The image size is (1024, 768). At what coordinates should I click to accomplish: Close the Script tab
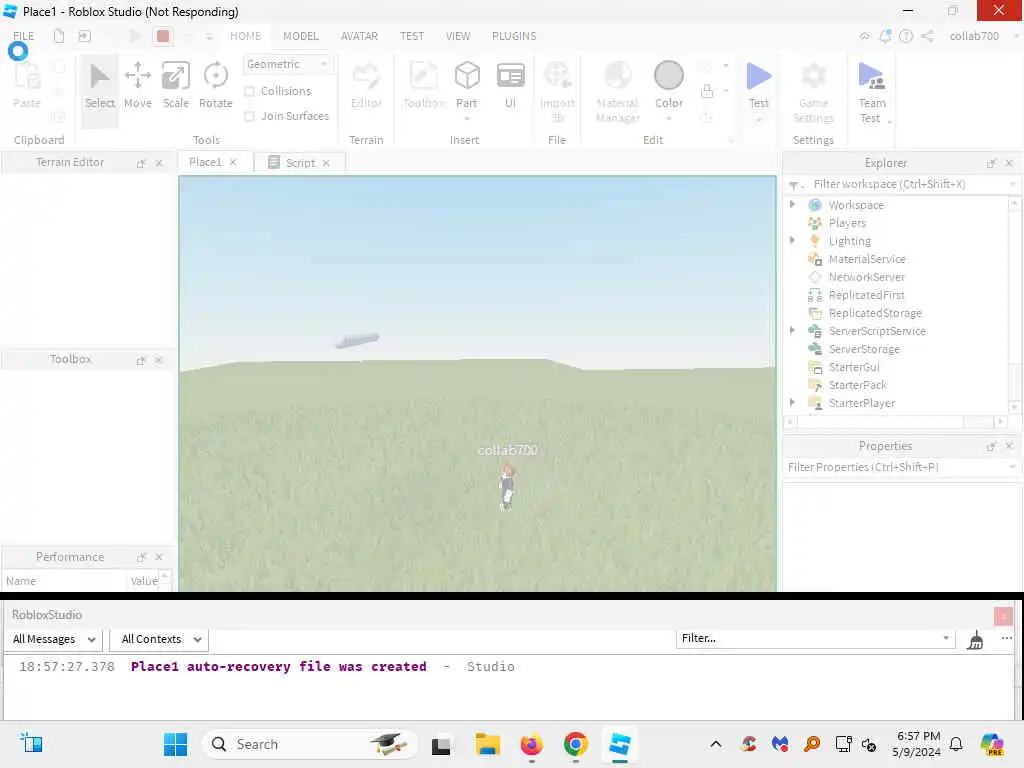[326, 163]
